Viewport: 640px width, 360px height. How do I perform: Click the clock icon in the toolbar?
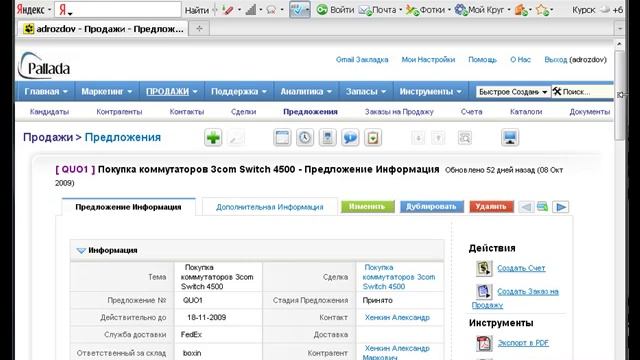pyautogui.click(x=305, y=138)
